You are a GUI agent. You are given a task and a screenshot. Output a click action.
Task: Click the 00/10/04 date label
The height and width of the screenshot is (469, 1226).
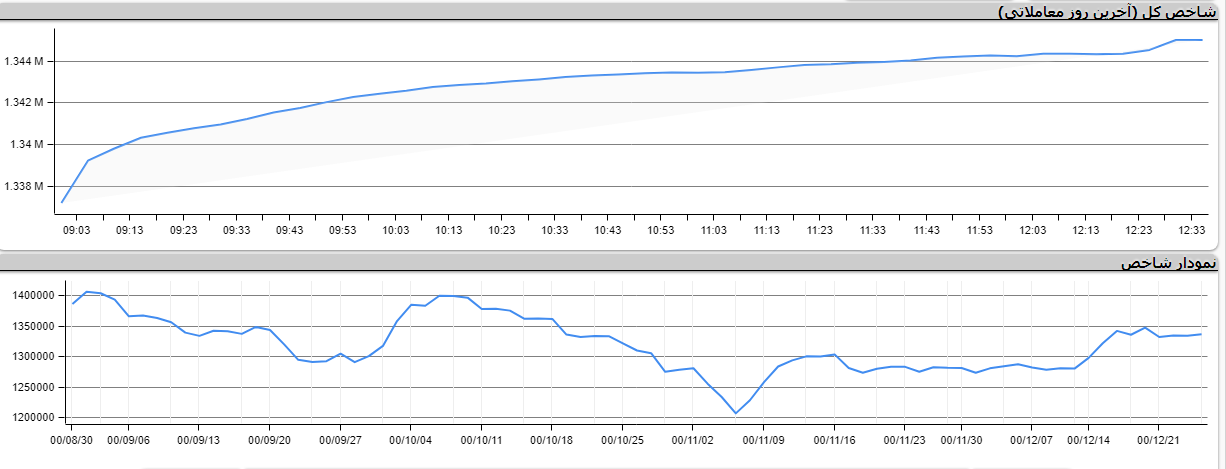411,438
